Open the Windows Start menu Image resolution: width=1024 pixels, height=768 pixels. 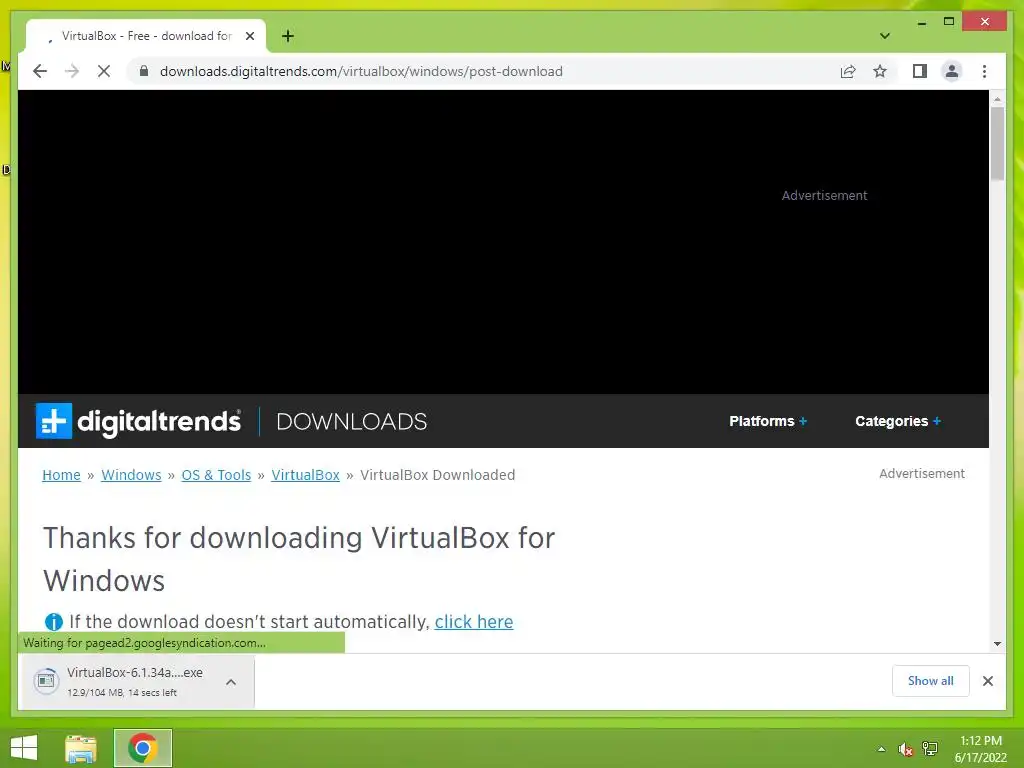[24, 748]
